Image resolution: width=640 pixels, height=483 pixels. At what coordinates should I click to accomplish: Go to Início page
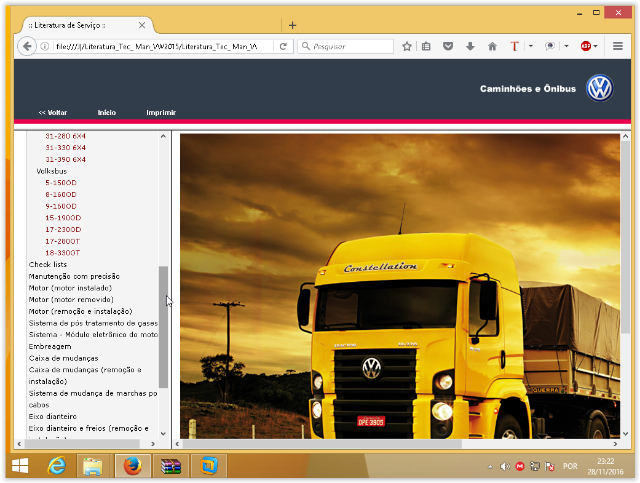click(x=107, y=112)
